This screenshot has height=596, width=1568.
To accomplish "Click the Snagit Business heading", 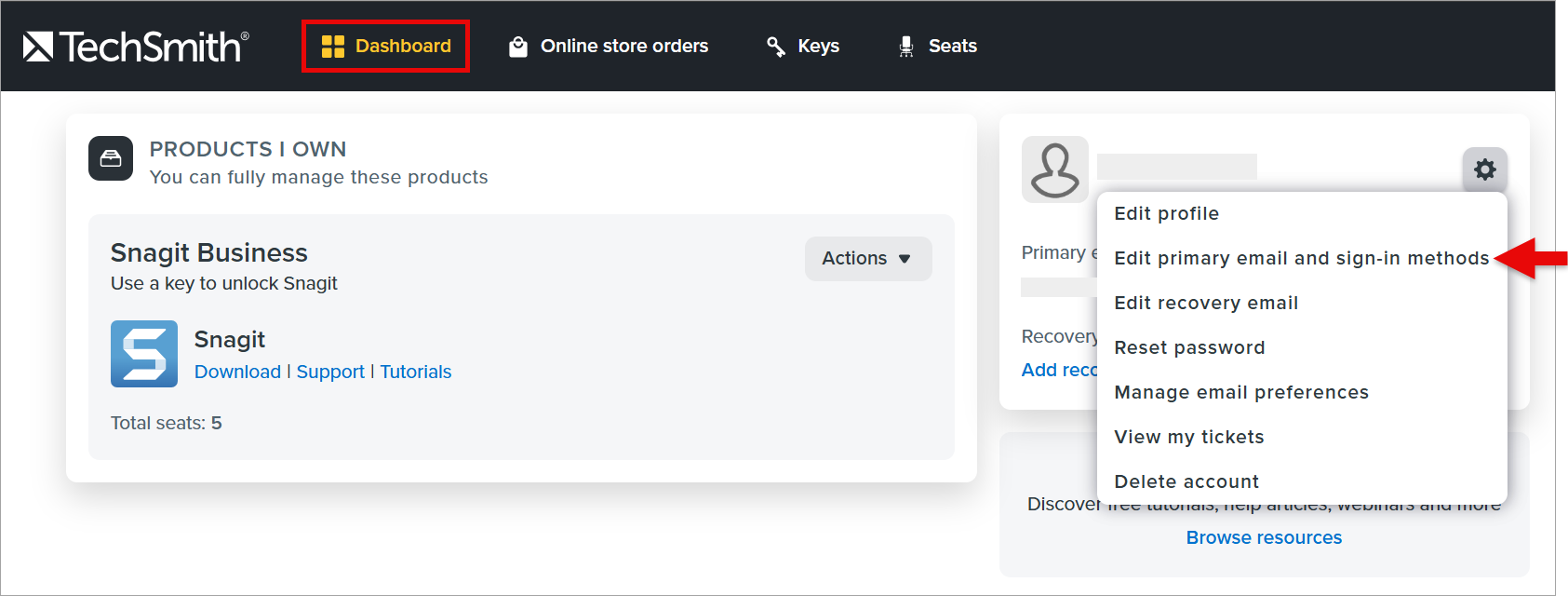I will [x=209, y=253].
